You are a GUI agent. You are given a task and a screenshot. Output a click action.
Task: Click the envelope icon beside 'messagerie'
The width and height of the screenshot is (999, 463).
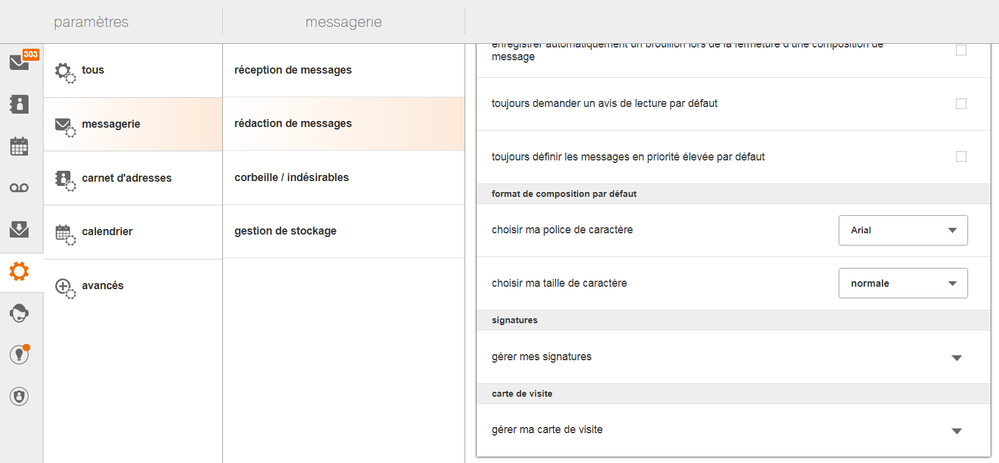point(65,127)
